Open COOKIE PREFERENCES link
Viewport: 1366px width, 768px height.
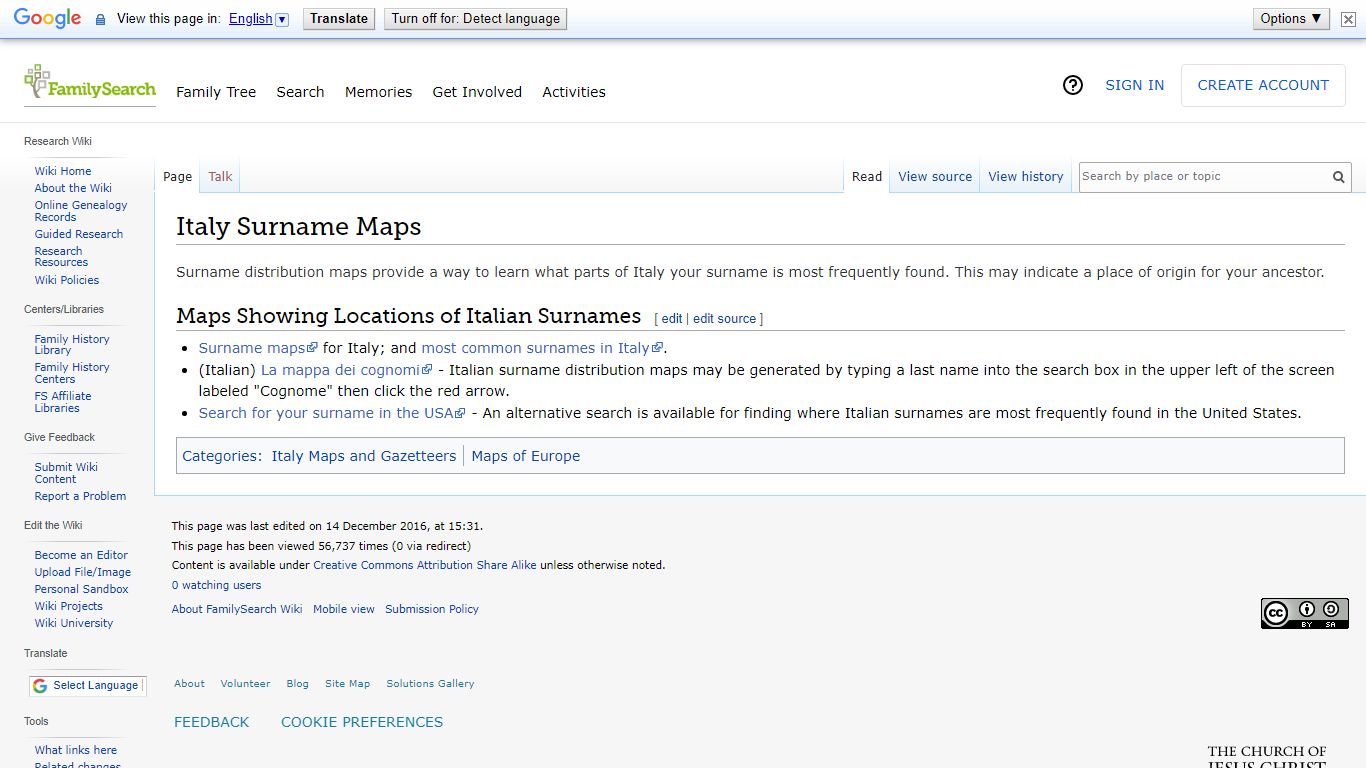[x=362, y=722]
